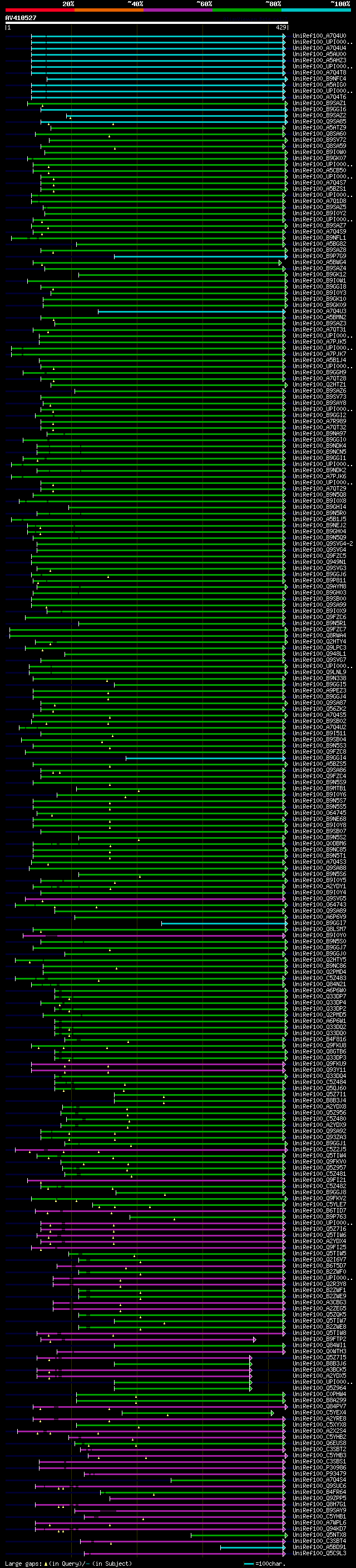Select hit label UniRef100_Q9SVG5

(319, 899)
